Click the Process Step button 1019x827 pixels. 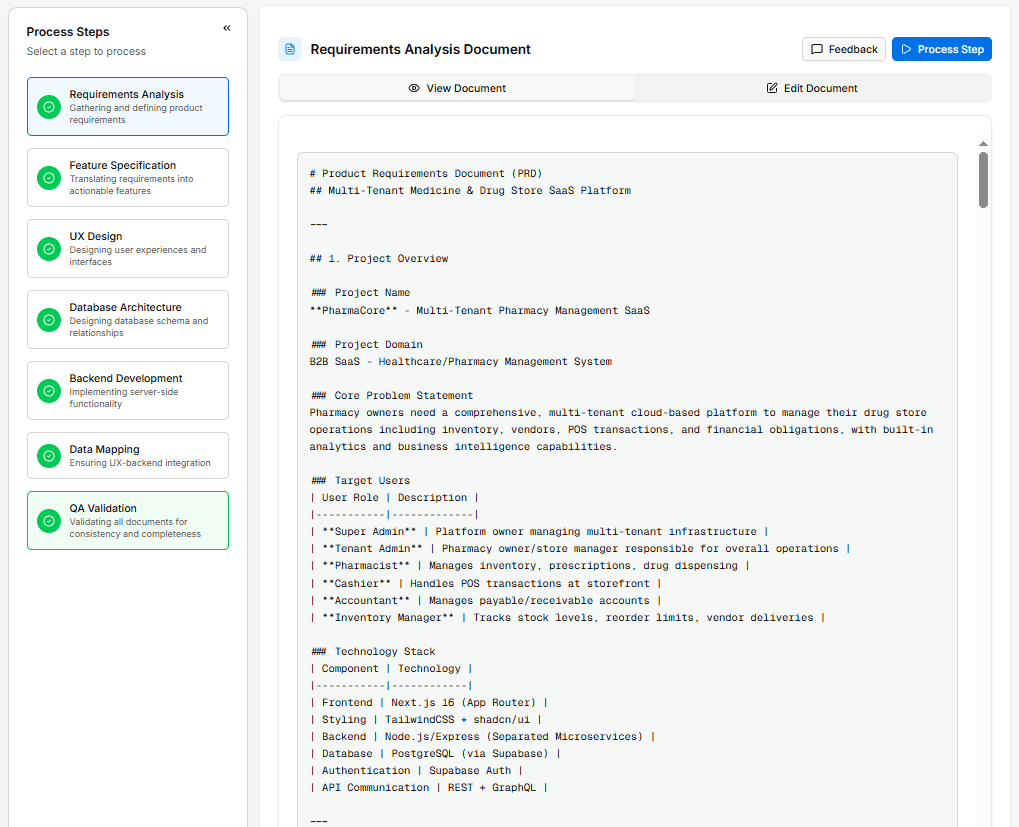(x=941, y=48)
